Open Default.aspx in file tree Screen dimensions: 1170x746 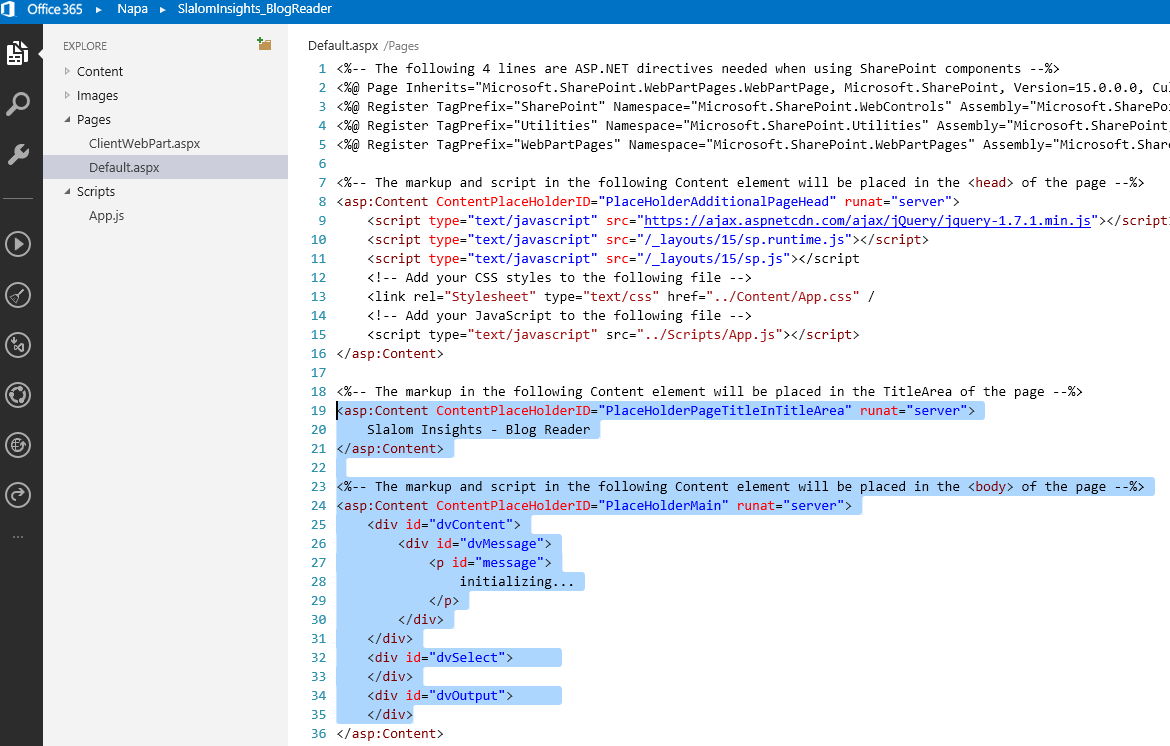(124, 167)
